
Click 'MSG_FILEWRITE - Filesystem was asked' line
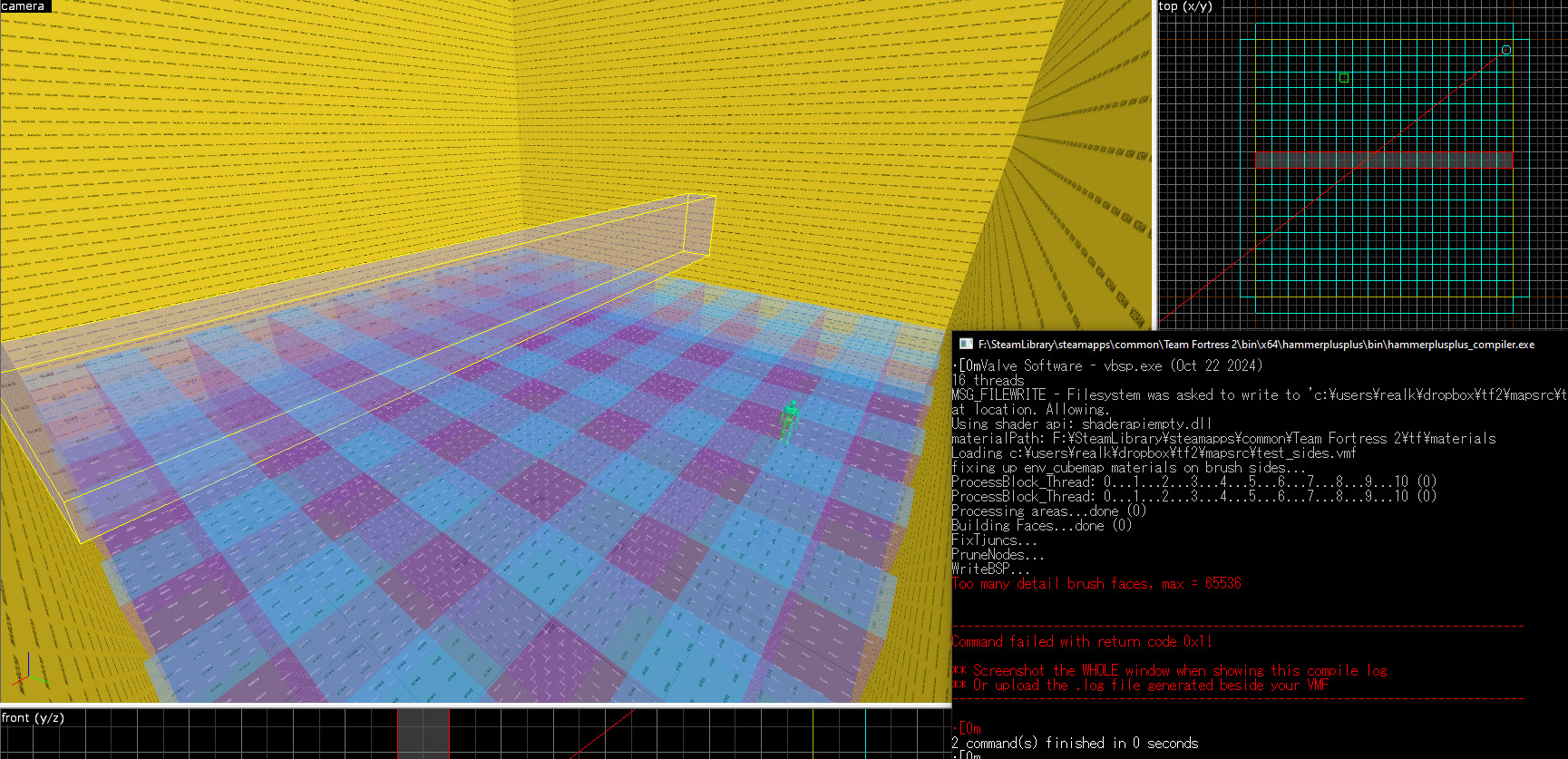(1259, 395)
